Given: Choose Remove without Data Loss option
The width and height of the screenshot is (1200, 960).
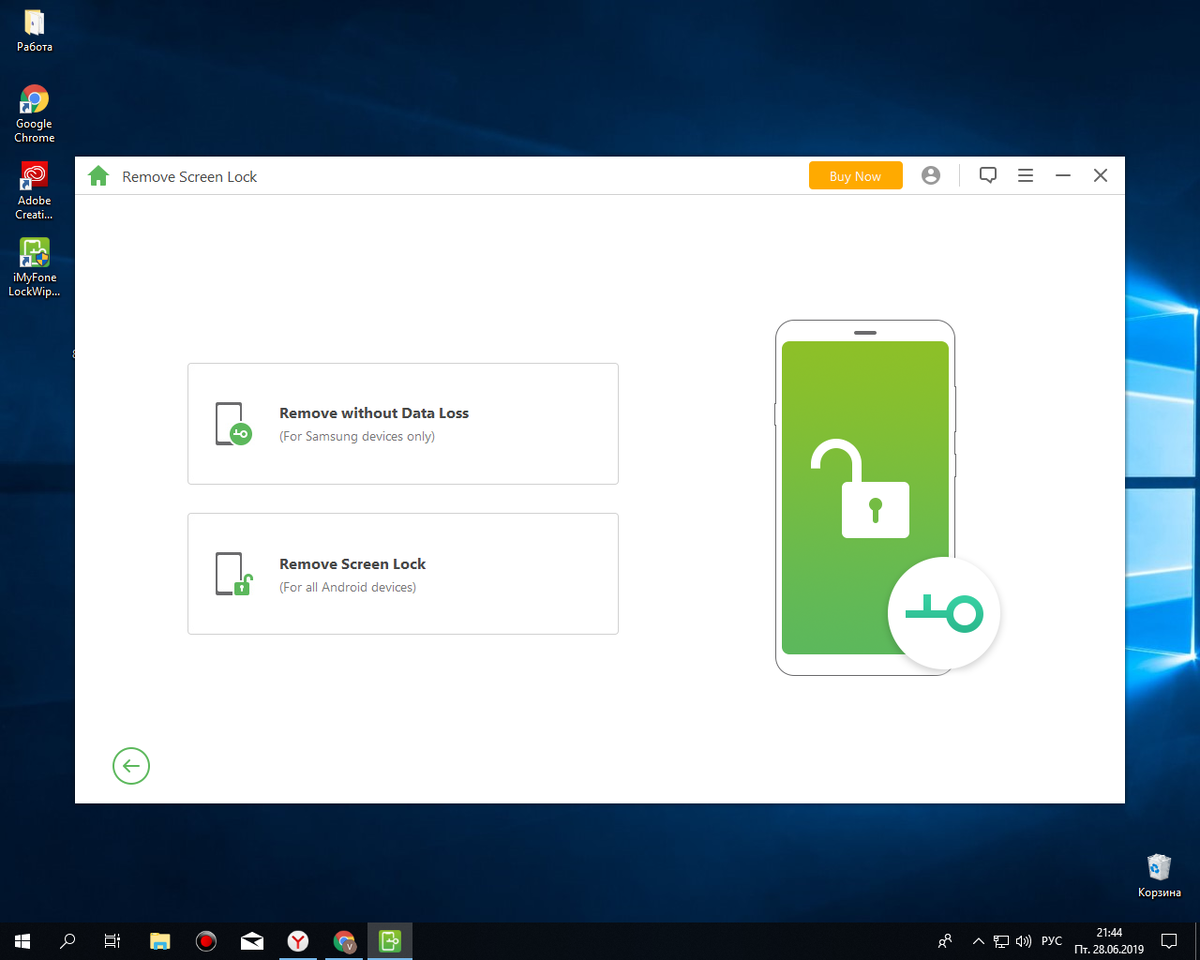Looking at the screenshot, I should point(403,424).
